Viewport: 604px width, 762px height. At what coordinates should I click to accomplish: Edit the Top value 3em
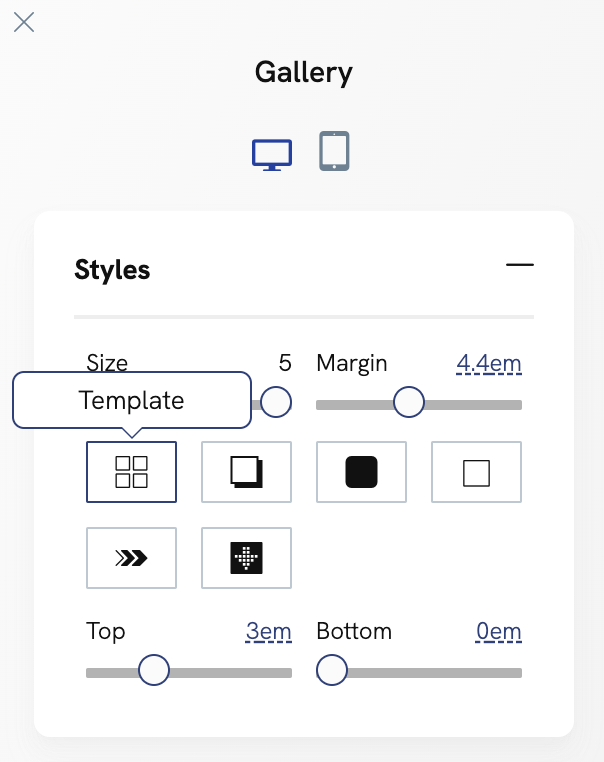pos(269,631)
